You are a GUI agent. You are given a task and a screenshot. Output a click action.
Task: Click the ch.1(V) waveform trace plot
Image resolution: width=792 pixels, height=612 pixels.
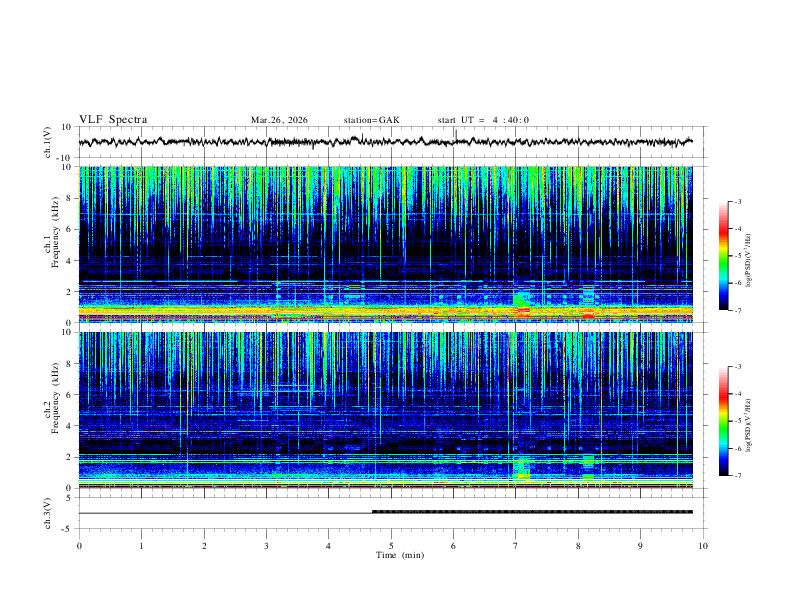tap(392, 142)
